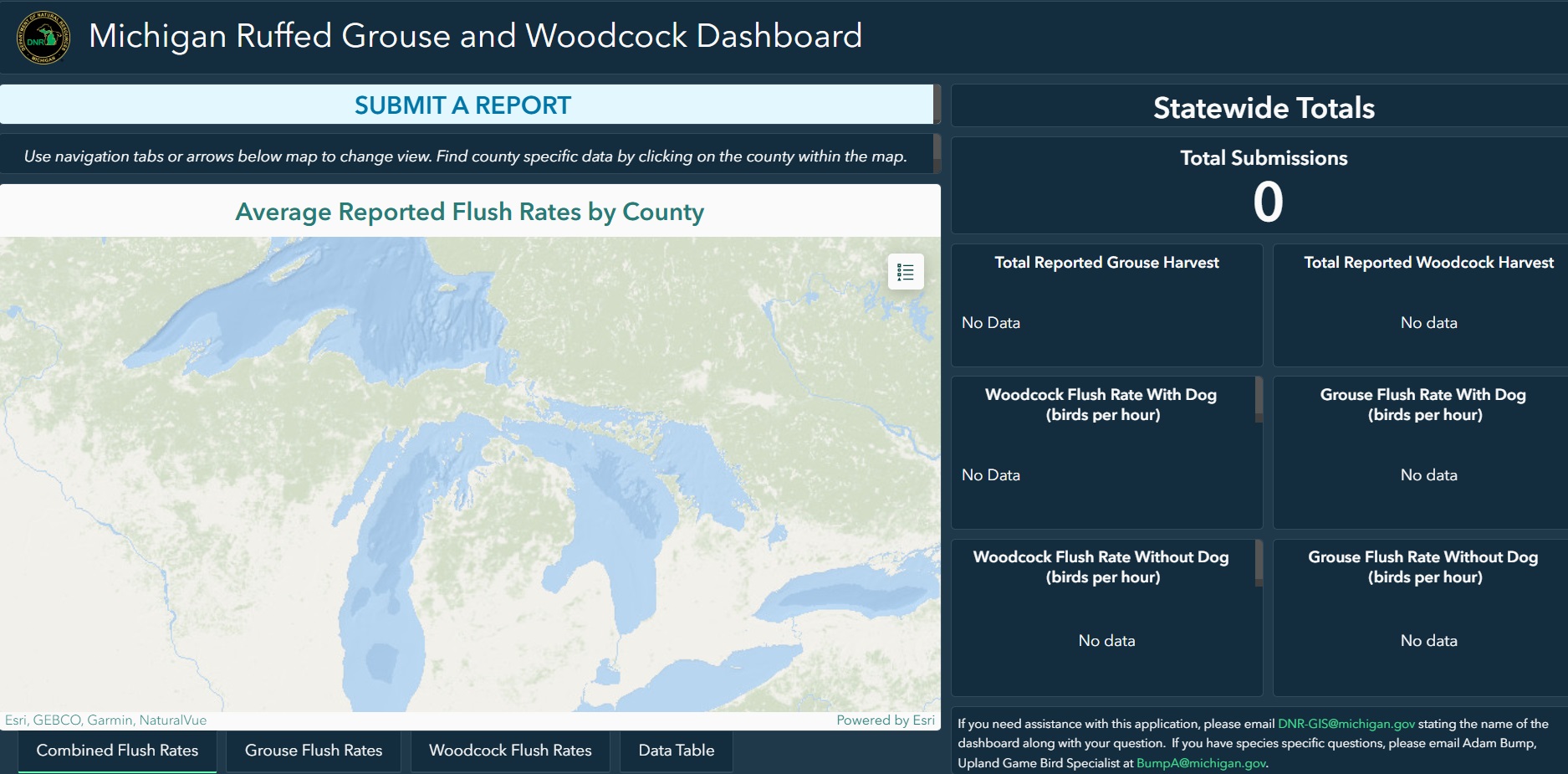This screenshot has width=1568, height=774.
Task: Click scrollbar in Woodcock Flush Rate Without Dog card
Action: point(1259,562)
